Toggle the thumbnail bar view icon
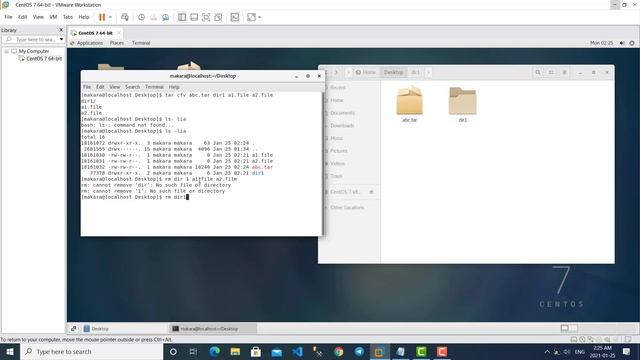This screenshot has width=640, height=360. click(194, 17)
